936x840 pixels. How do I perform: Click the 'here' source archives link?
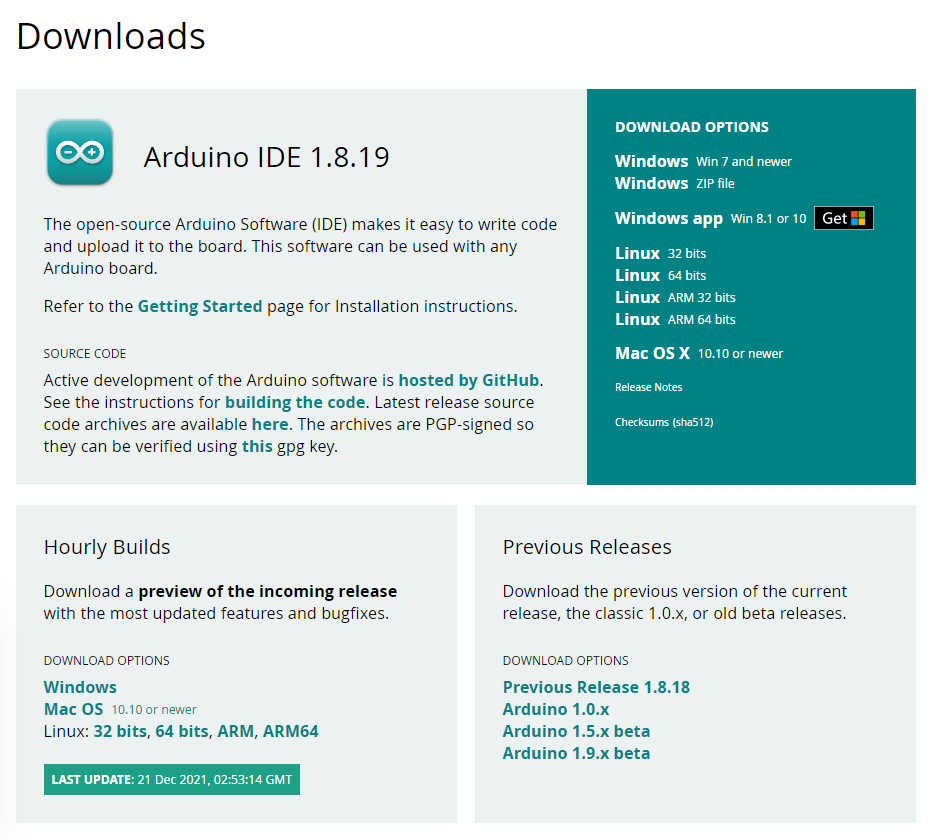(x=270, y=424)
